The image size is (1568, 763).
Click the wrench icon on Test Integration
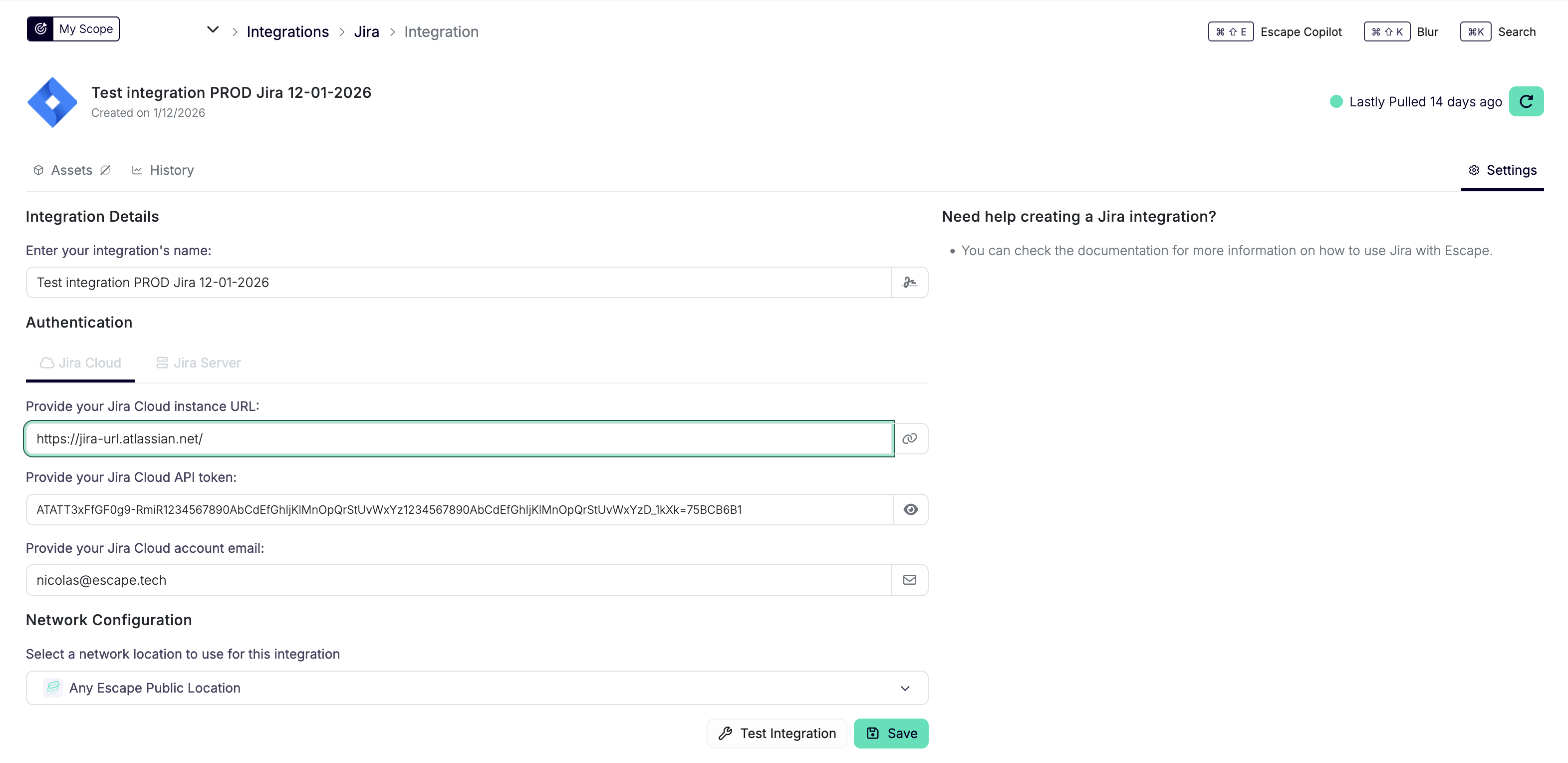[726, 733]
